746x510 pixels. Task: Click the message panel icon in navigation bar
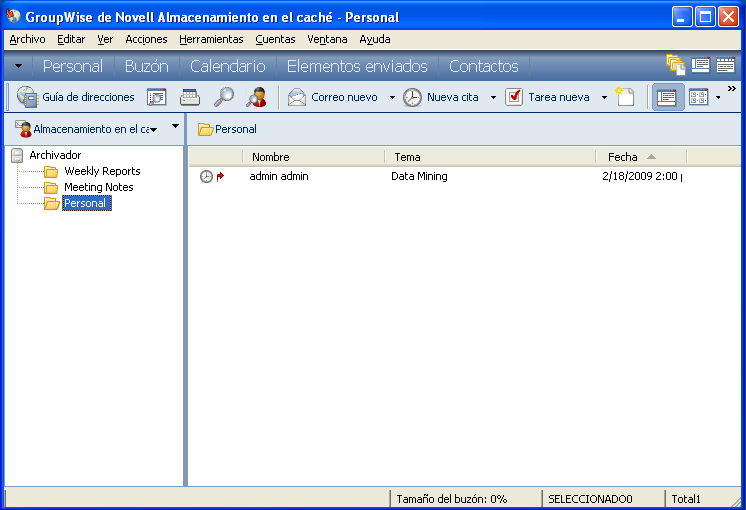[x=700, y=65]
